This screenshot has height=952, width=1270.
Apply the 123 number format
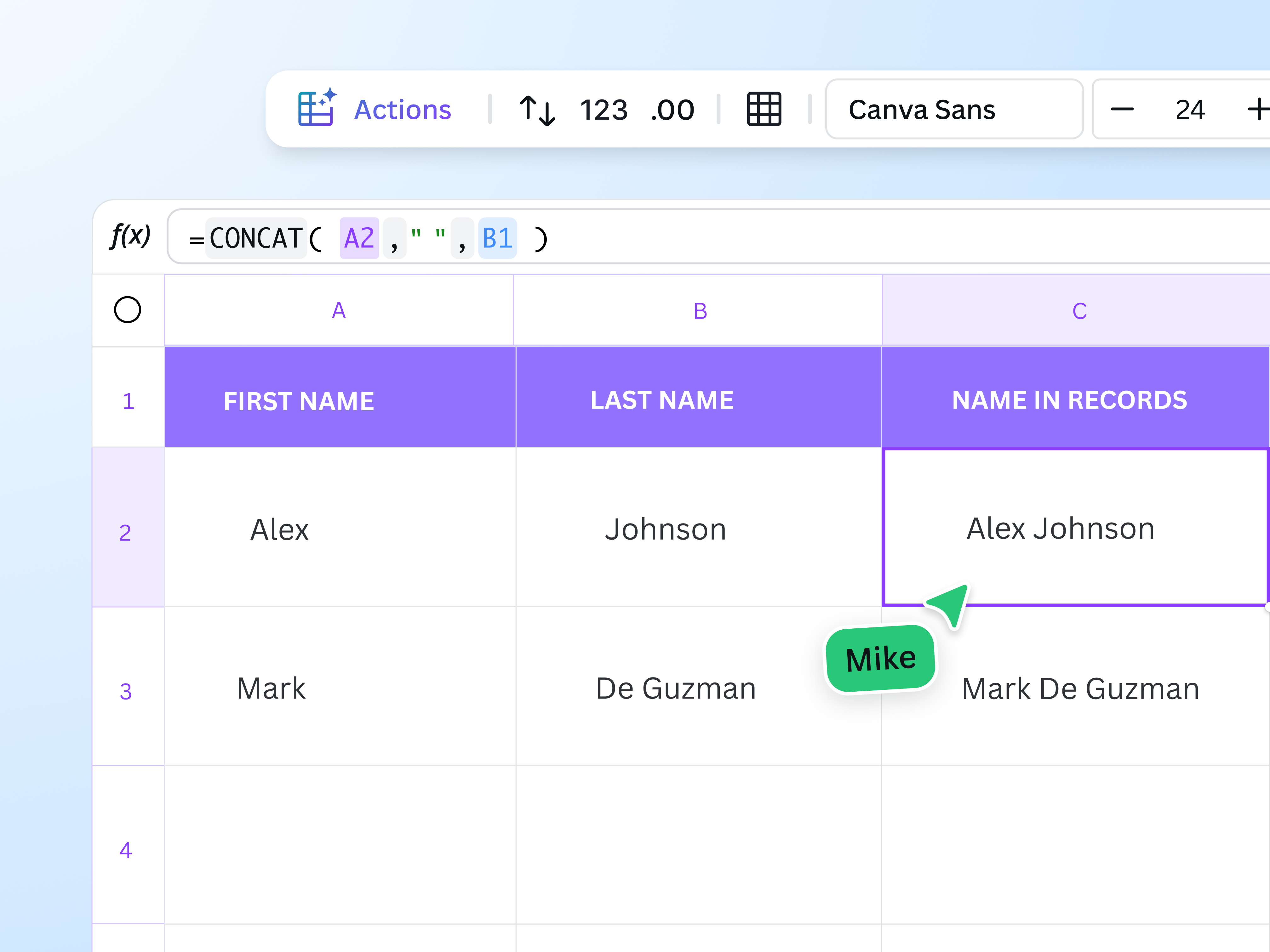pos(604,110)
